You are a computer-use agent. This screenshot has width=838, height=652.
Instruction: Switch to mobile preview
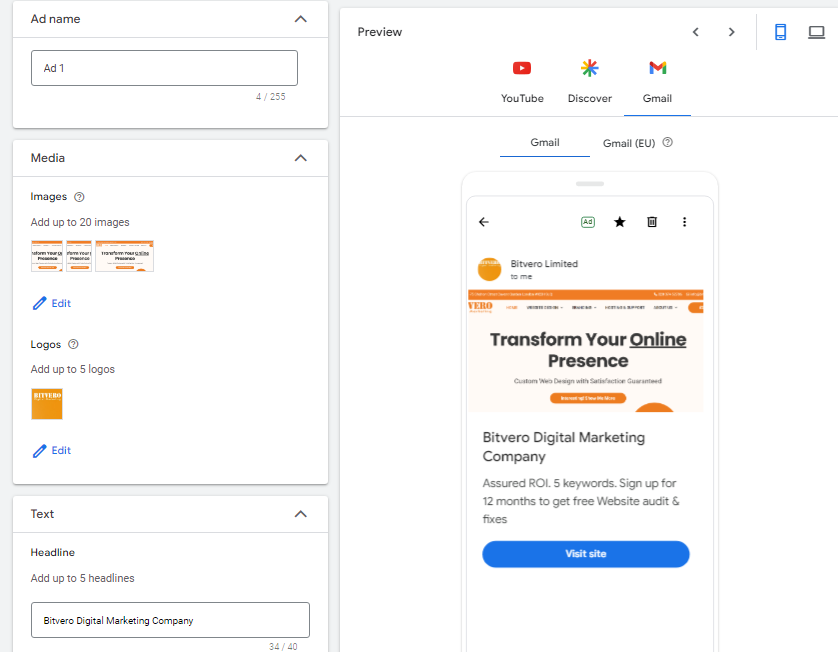click(780, 32)
